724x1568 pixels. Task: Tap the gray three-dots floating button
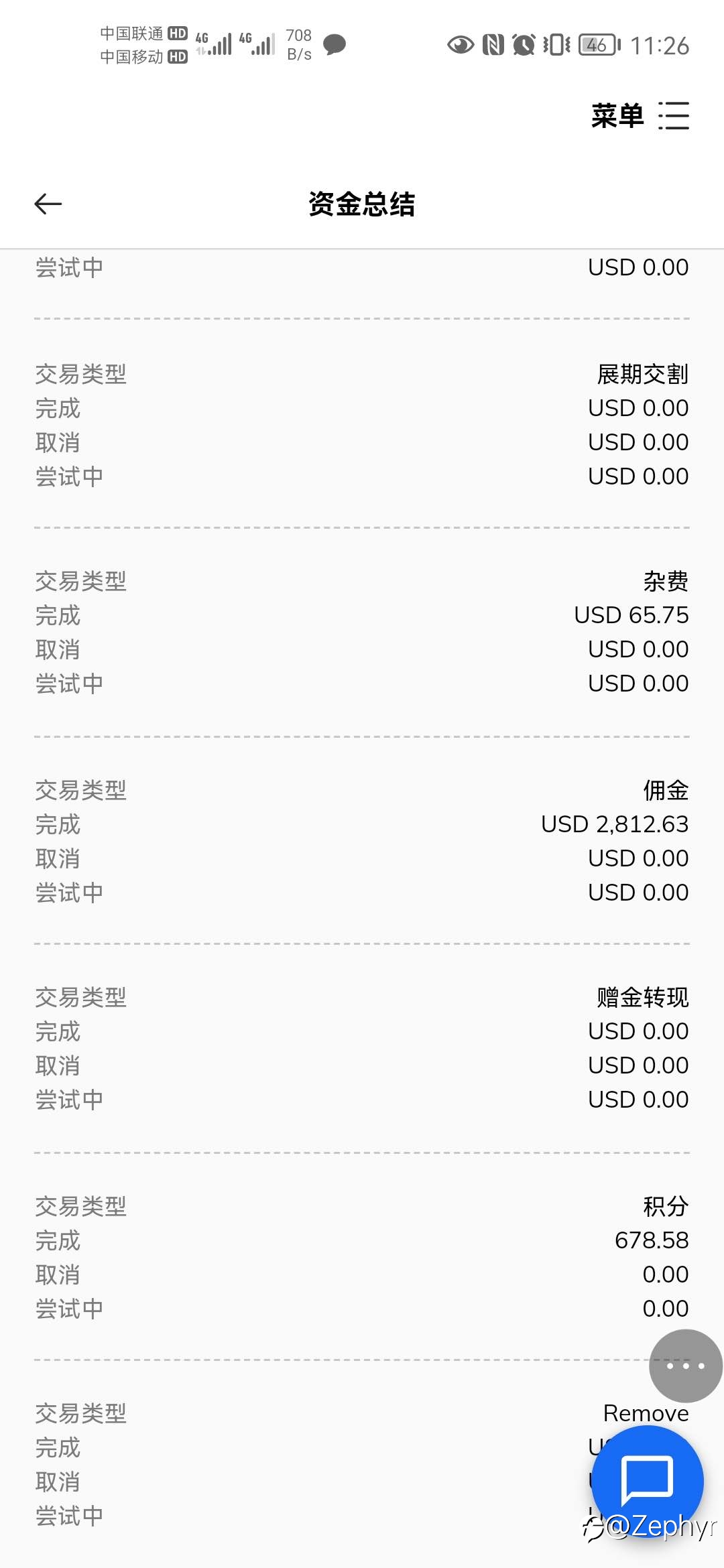[x=686, y=1366]
